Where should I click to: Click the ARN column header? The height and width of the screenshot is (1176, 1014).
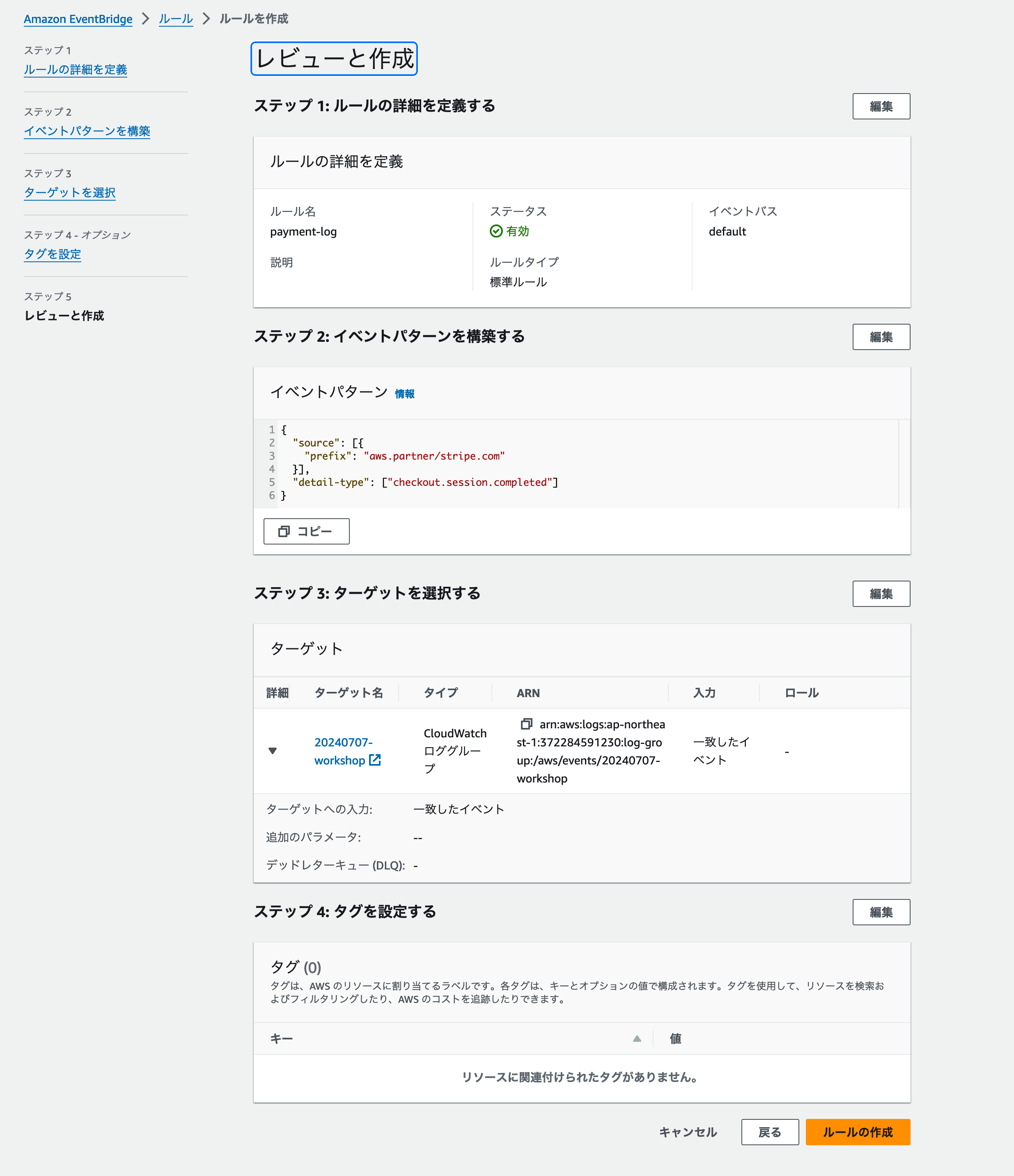[528, 693]
